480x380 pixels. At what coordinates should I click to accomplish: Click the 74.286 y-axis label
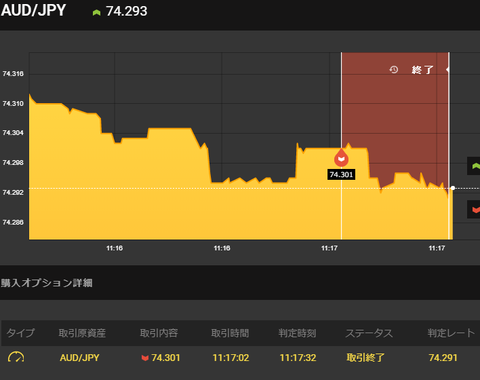point(13,222)
